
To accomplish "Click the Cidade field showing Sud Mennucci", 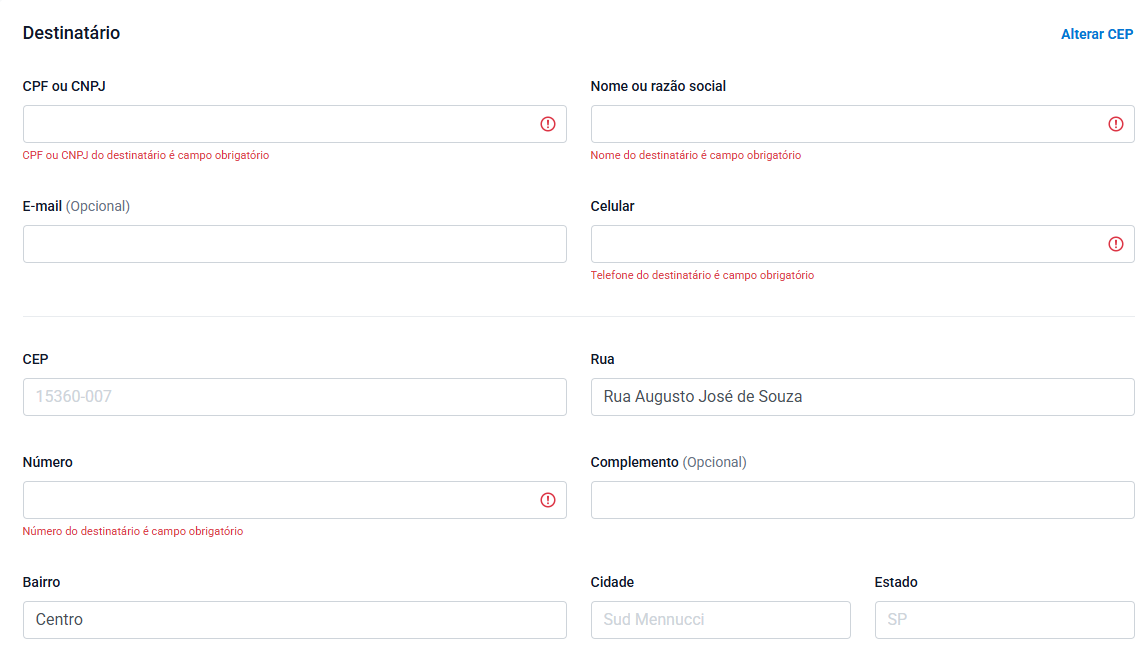I will click(720, 620).
